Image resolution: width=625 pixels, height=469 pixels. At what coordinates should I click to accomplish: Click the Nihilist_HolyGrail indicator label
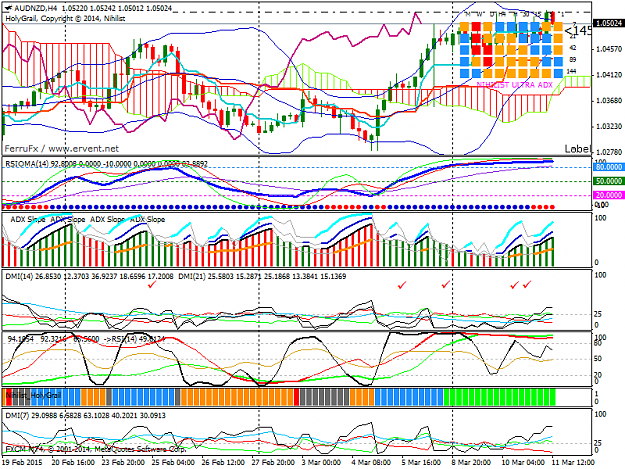pyautogui.click(x=33, y=395)
